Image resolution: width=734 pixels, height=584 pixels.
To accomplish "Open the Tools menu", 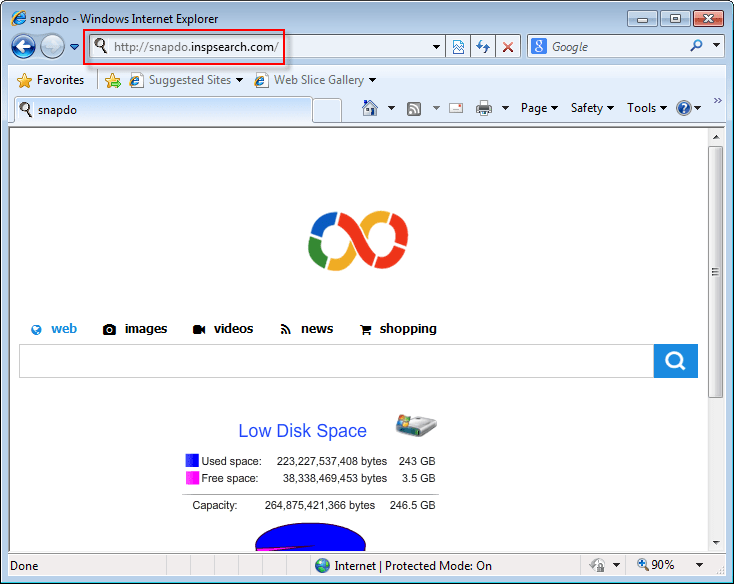I will 647,108.
